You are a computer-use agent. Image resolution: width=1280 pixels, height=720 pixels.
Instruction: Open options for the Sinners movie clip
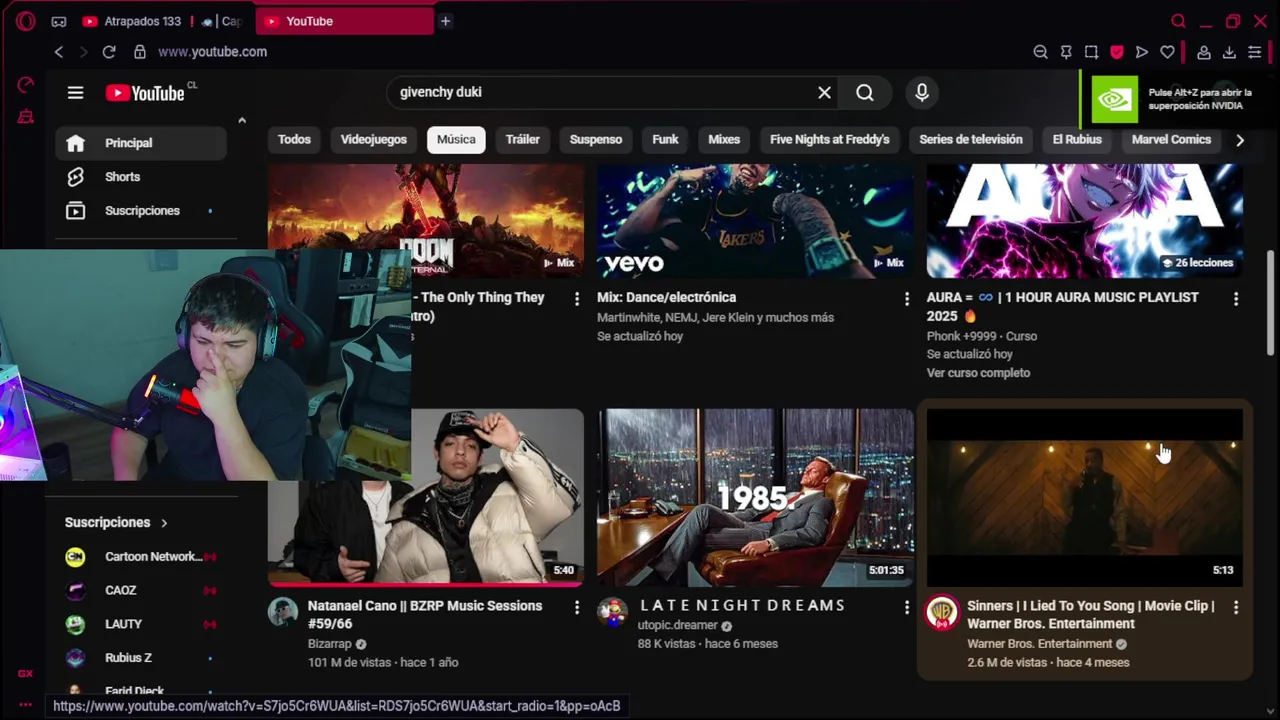[1236, 607]
